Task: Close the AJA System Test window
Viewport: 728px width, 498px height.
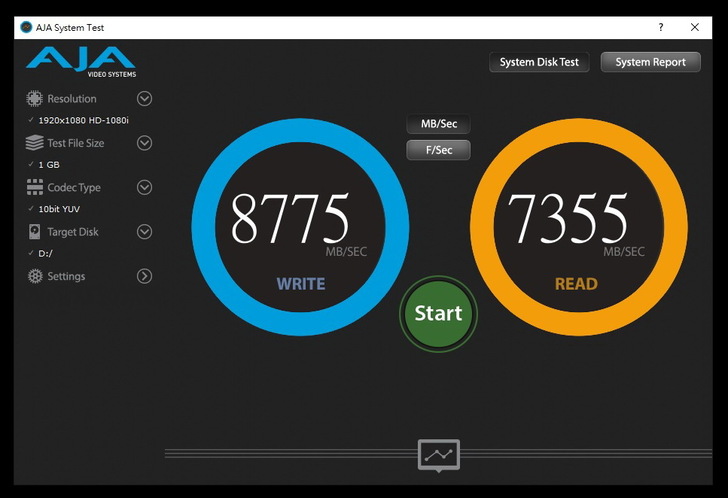Action: (x=695, y=27)
